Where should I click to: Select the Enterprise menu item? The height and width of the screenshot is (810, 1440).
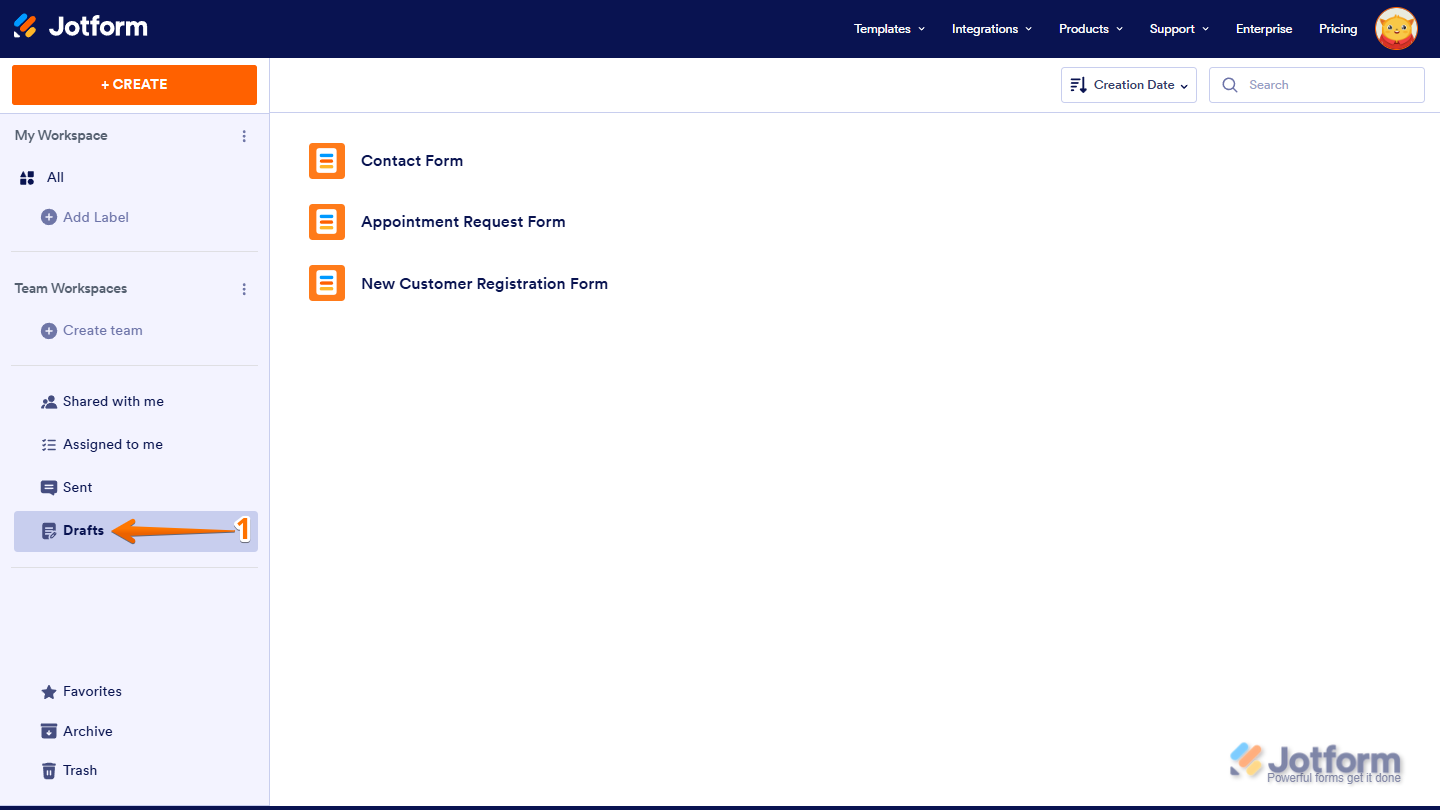coord(1263,29)
